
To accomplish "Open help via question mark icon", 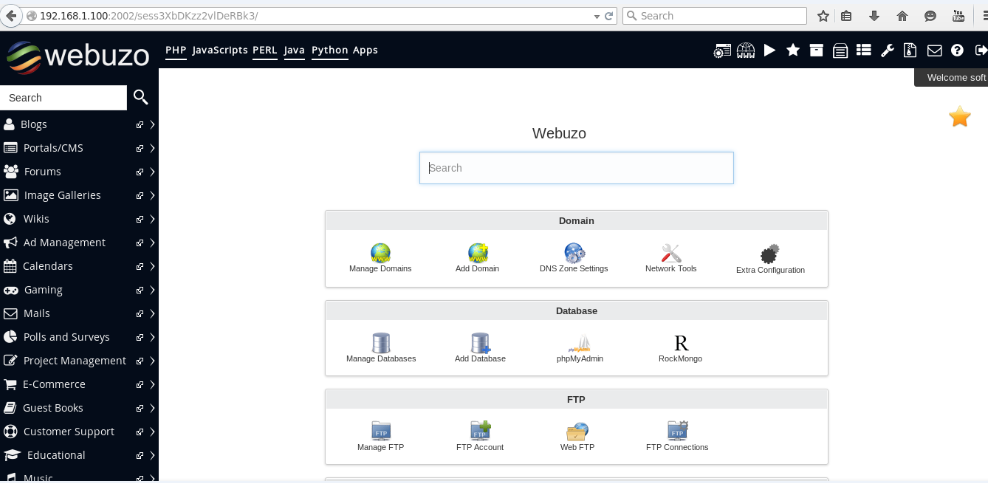I will coord(957,50).
